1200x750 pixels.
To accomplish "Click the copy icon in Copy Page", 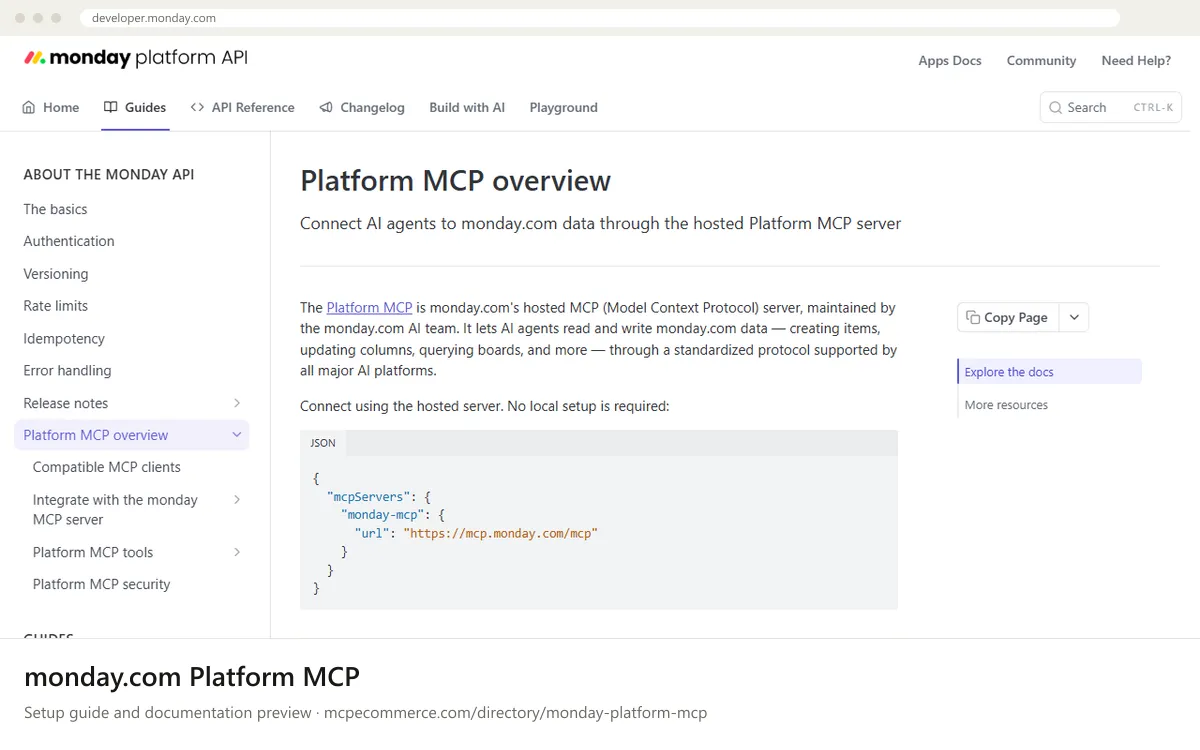I will [973, 317].
